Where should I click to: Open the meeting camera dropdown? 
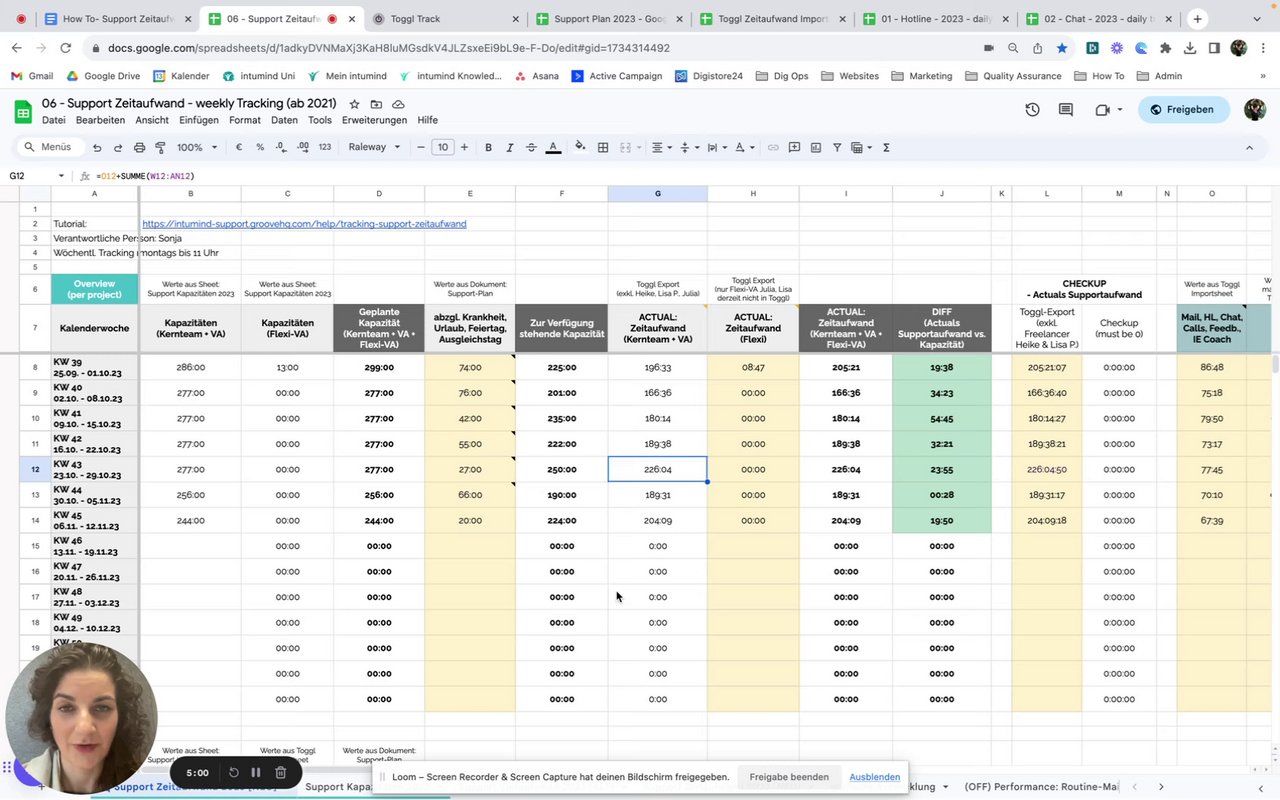[x=1119, y=110]
